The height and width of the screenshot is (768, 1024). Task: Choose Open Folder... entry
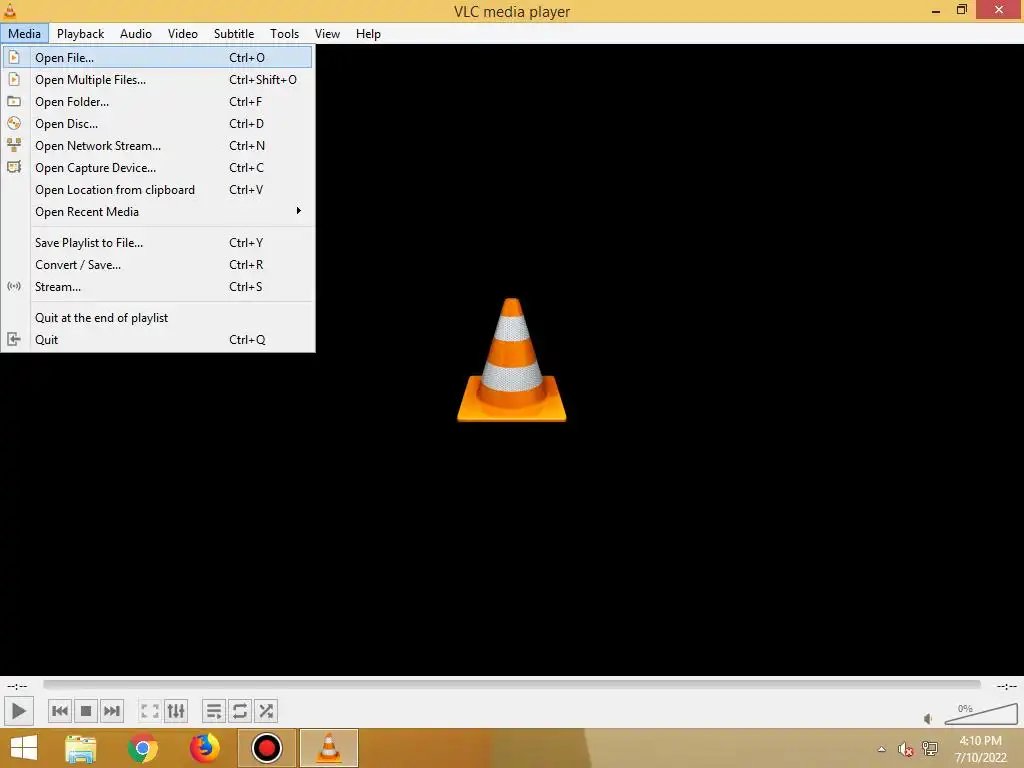(x=157, y=101)
